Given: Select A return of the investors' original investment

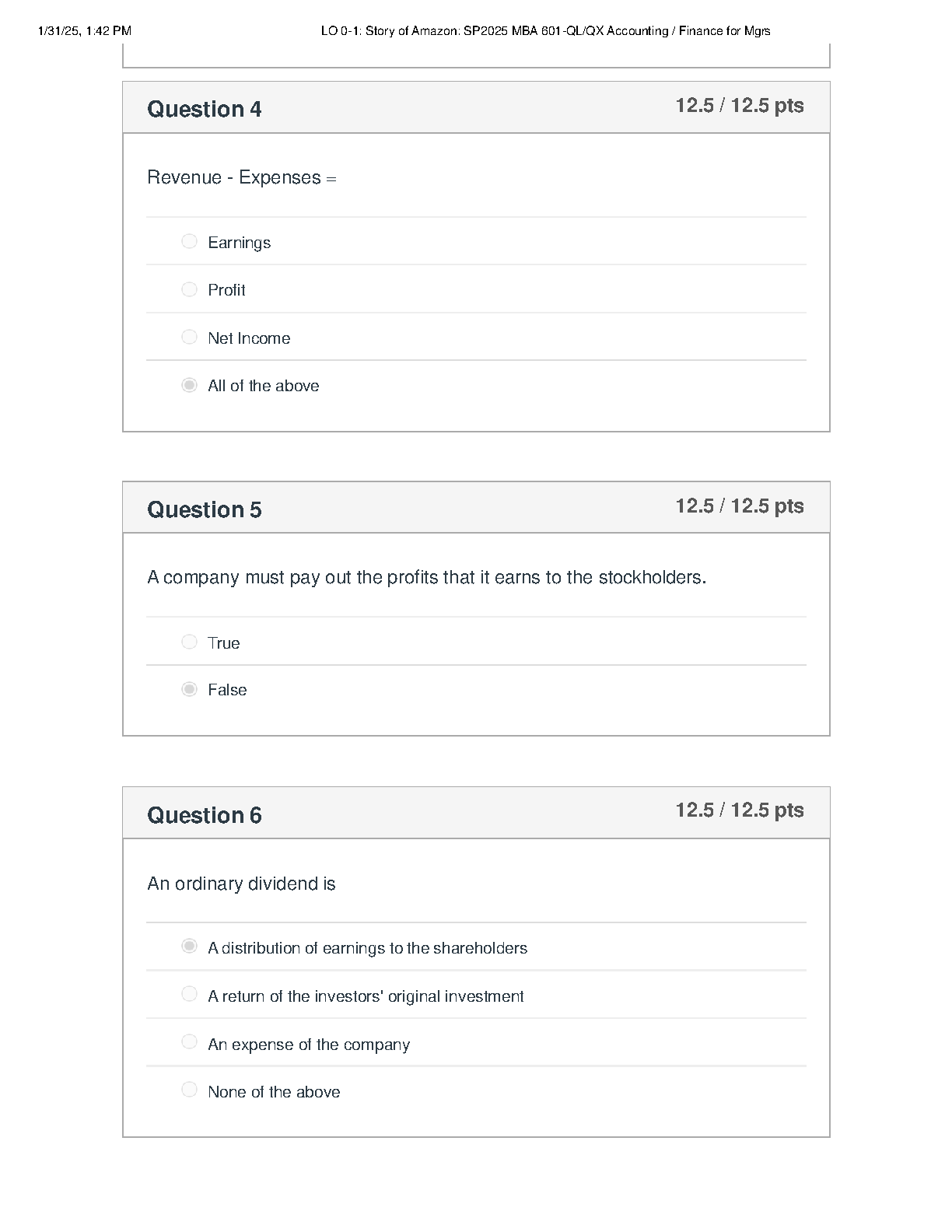Looking at the screenshot, I should 189,994.
